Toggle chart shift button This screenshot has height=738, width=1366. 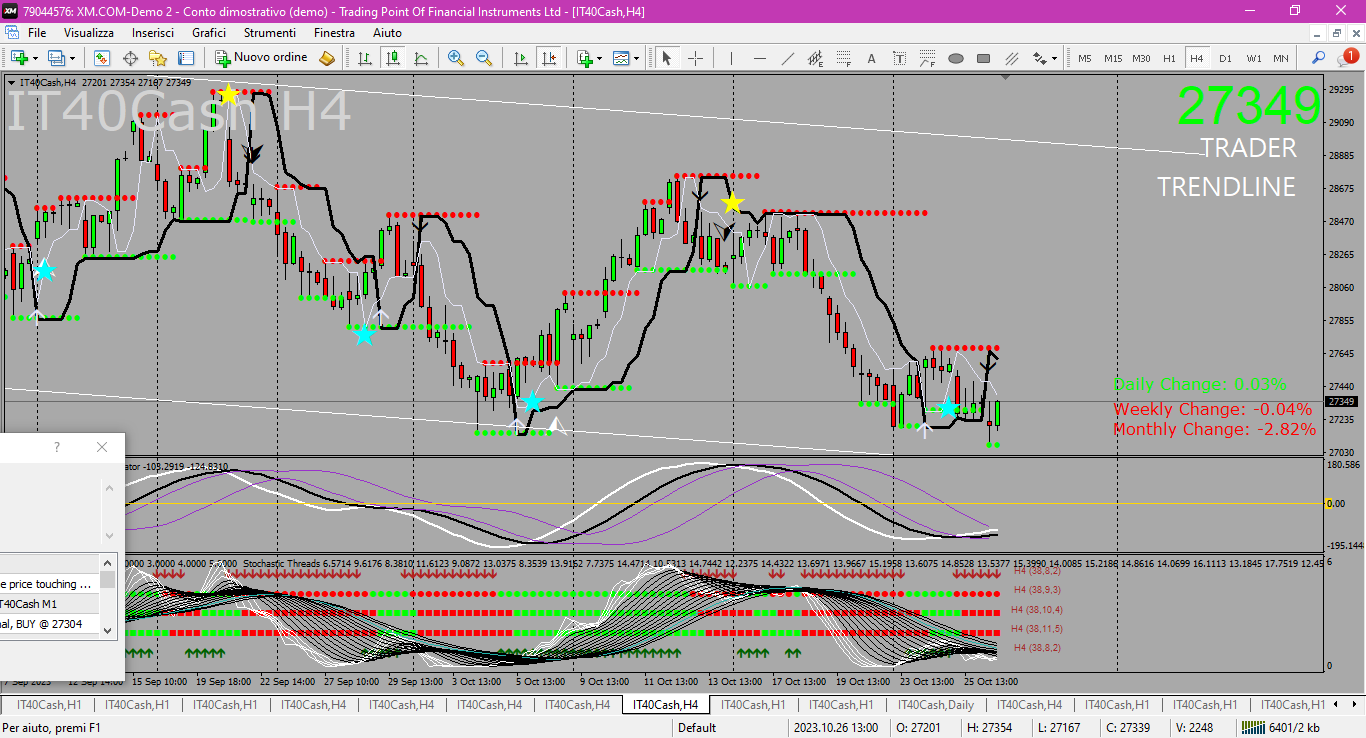pyautogui.click(x=547, y=58)
